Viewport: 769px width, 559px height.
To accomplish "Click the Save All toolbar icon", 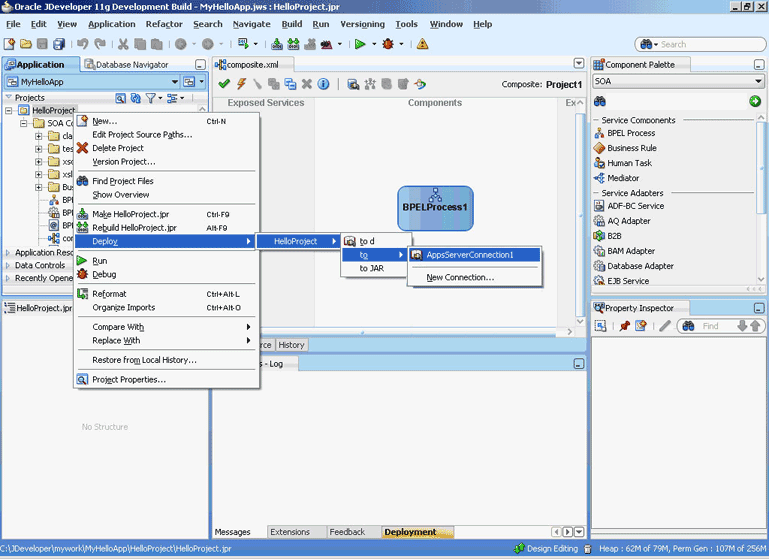I will (59, 44).
